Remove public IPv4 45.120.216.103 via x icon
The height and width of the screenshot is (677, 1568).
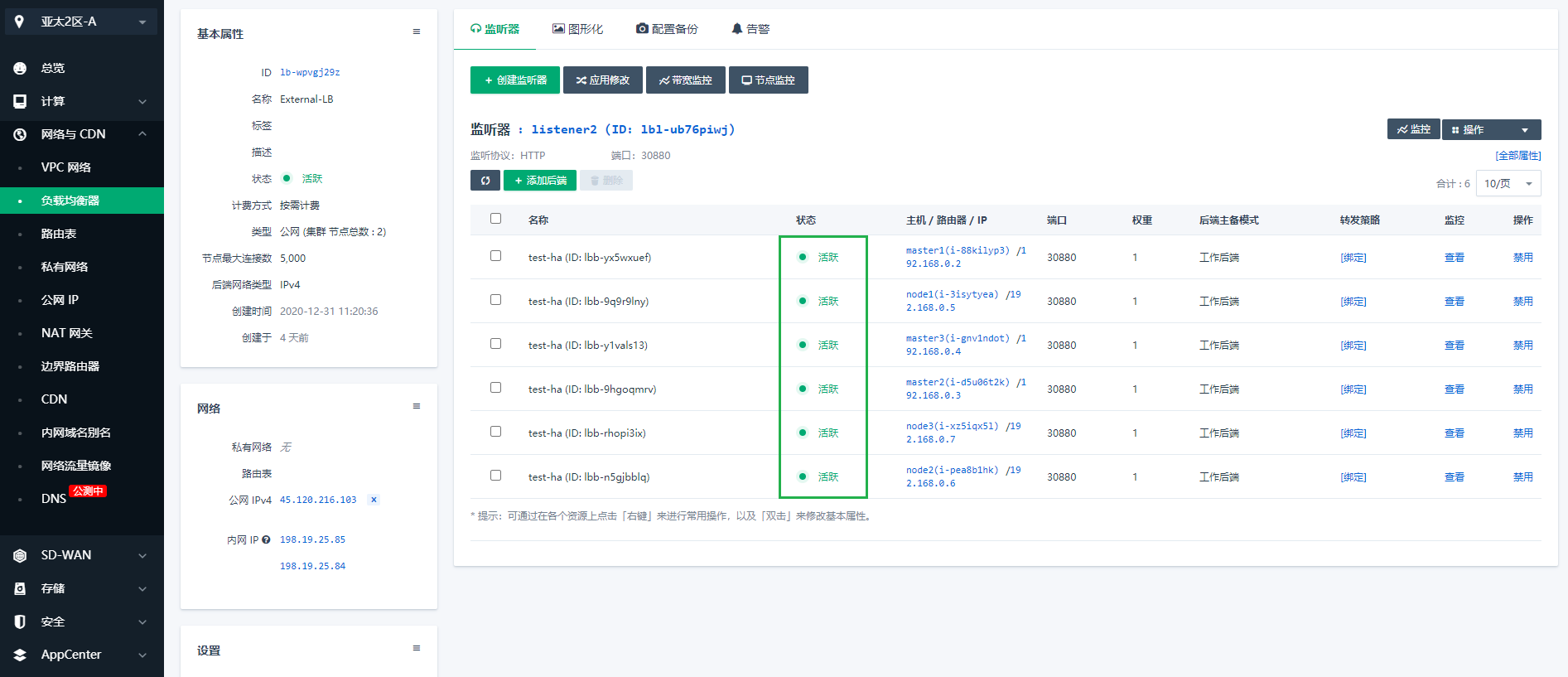pyautogui.click(x=374, y=500)
